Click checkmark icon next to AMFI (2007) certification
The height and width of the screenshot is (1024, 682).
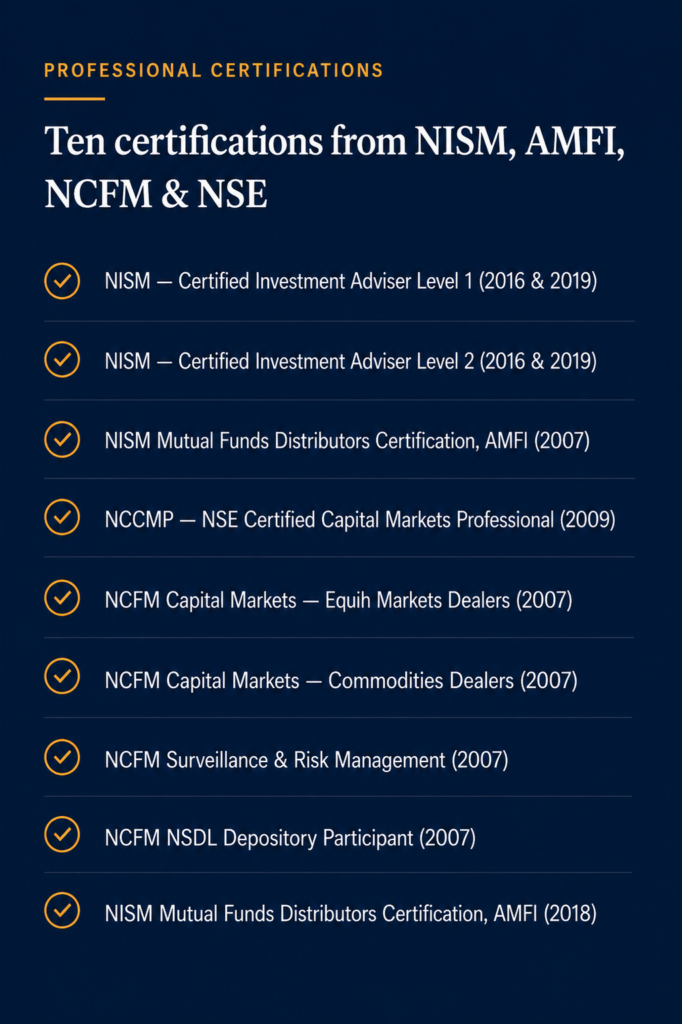pyautogui.click(x=62, y=440)
